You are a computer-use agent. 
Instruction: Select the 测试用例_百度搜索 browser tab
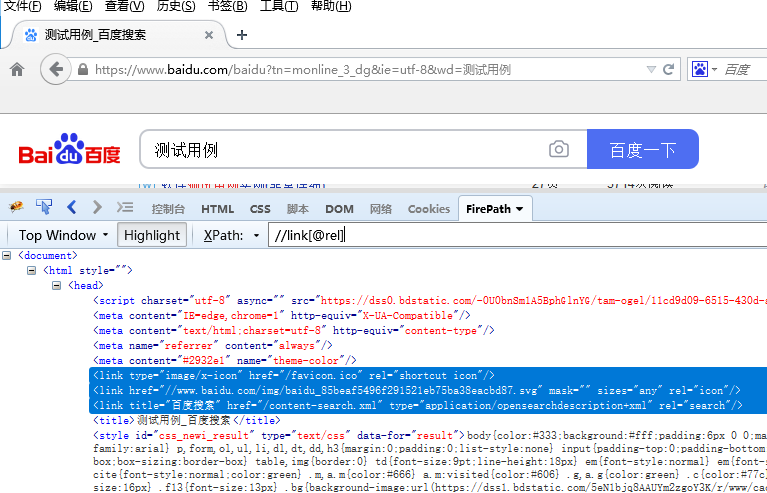point(117,35)
